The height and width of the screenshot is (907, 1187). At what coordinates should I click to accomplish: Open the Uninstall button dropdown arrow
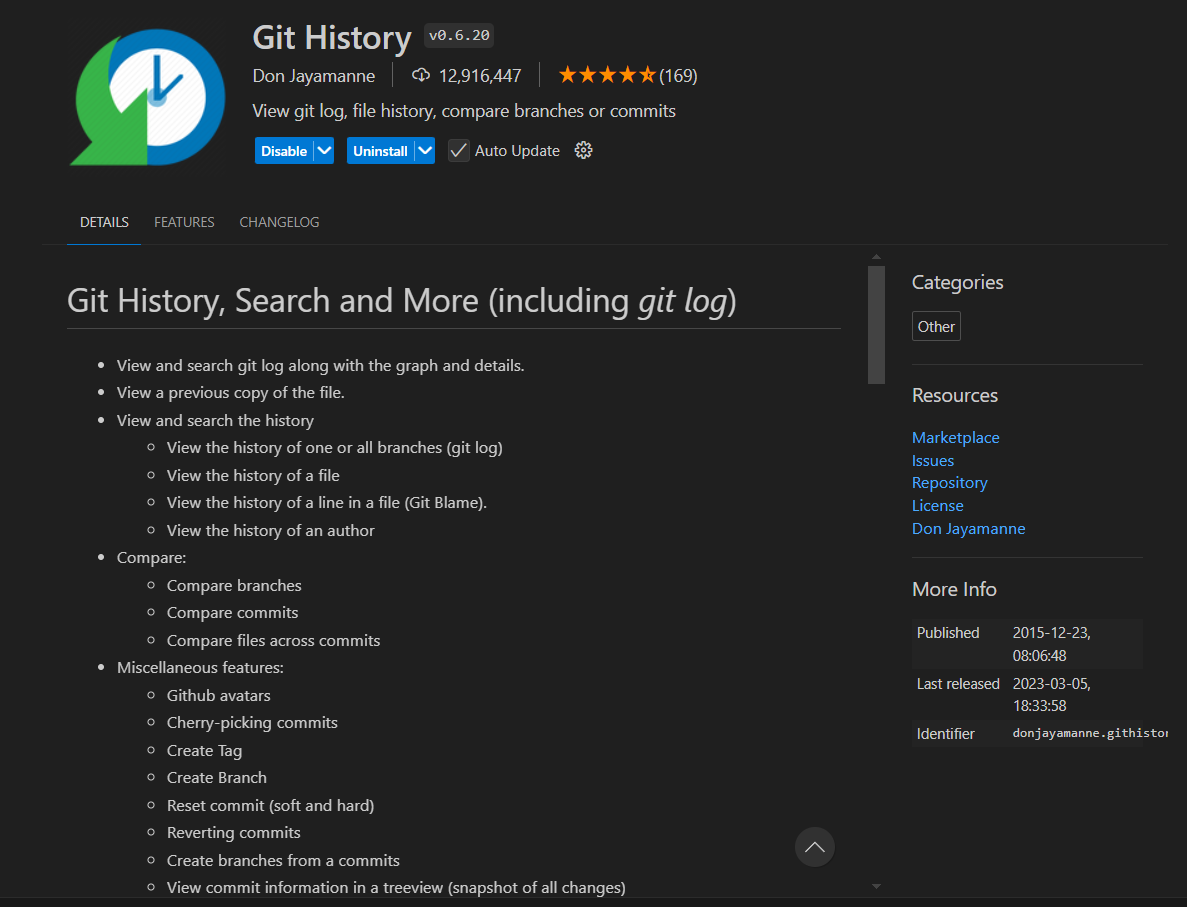(425, 151)
